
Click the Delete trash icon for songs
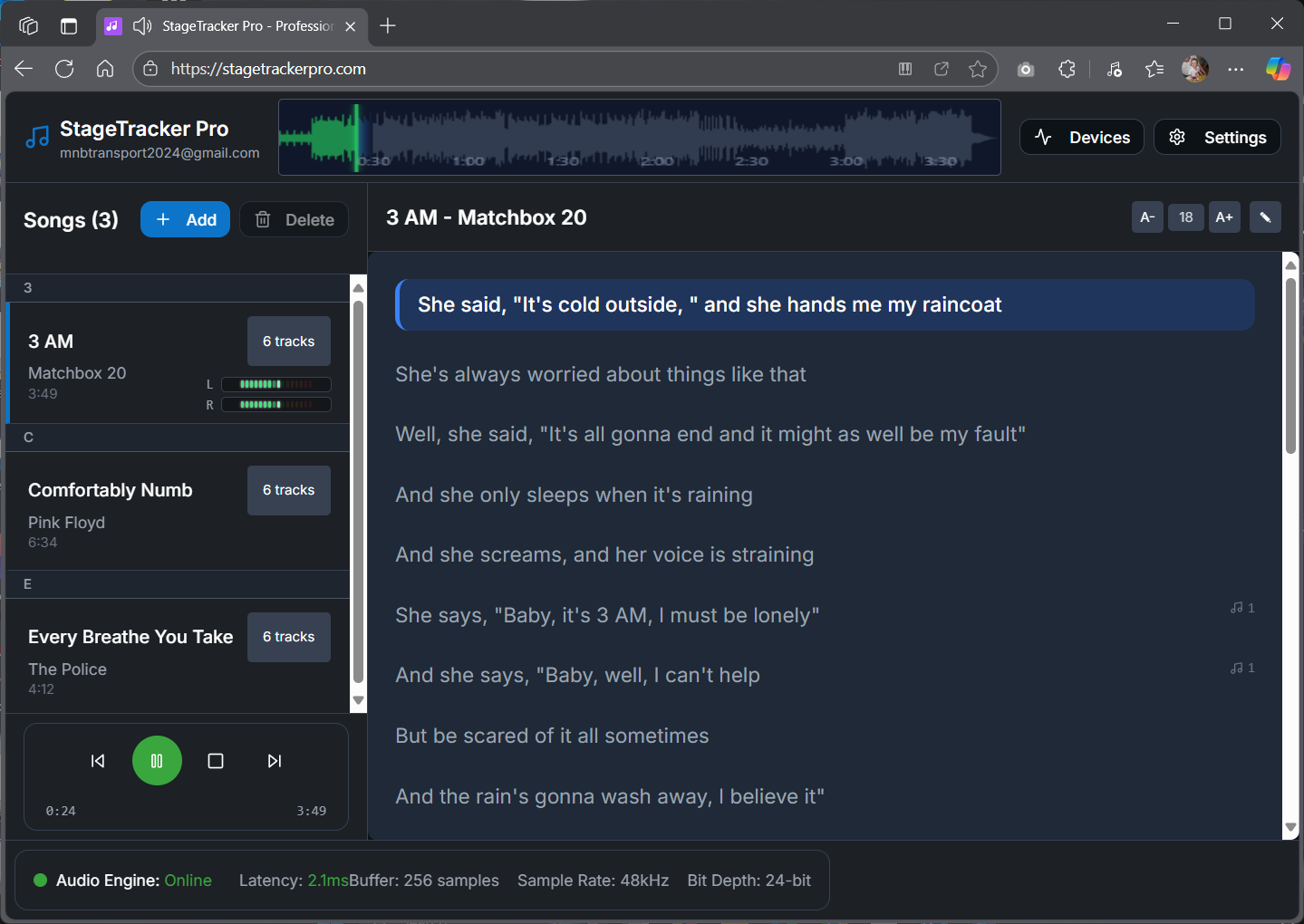point(264,219)
